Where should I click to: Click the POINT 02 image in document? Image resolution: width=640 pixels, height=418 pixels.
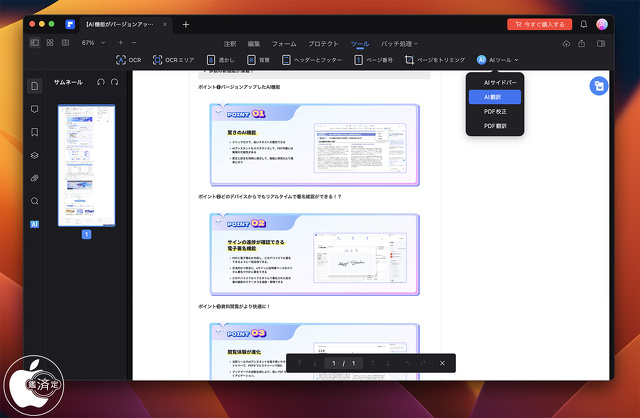coord(315,254)
